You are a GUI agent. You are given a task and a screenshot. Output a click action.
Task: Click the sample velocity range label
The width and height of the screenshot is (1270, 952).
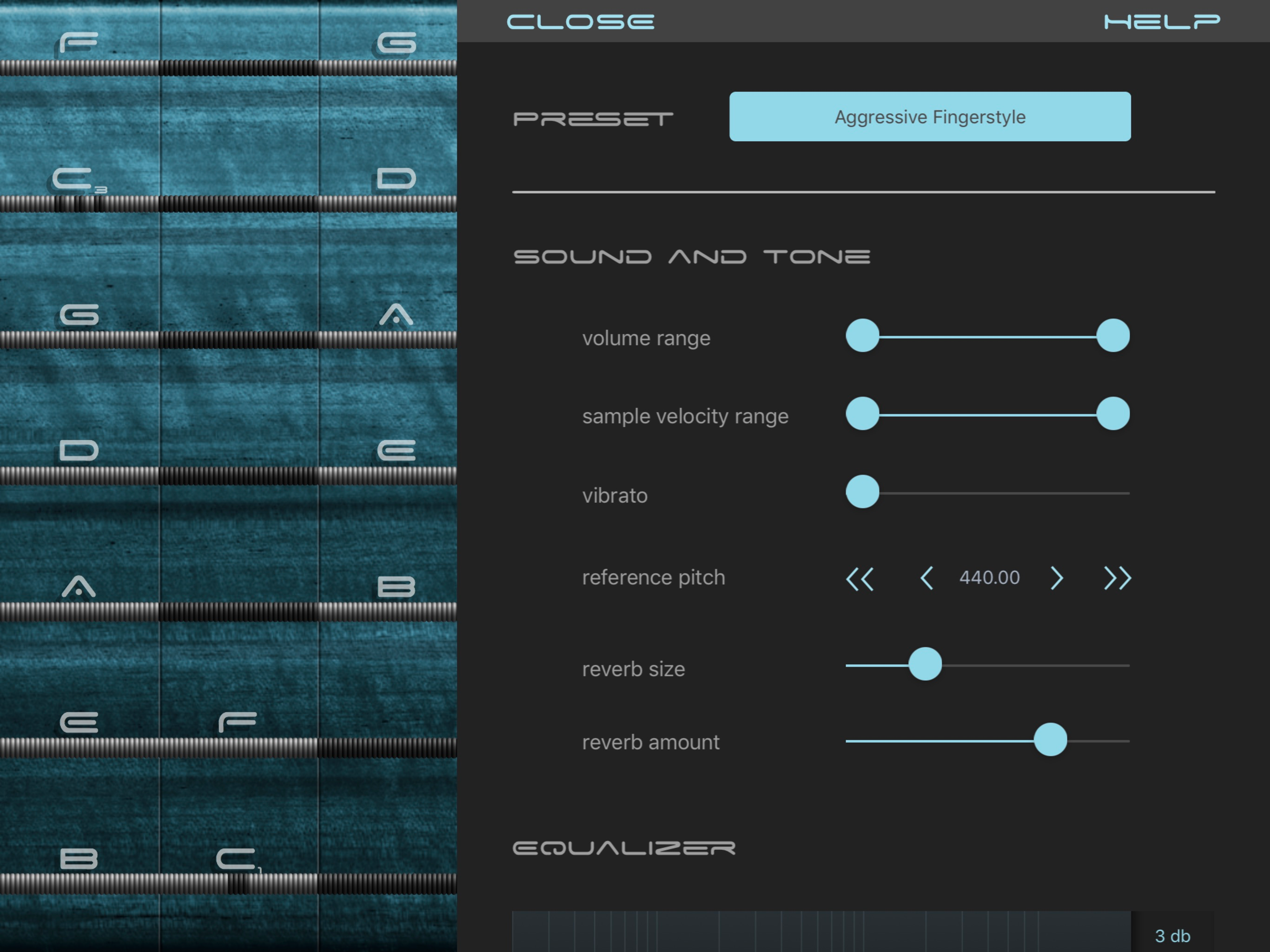pos(685,416)
